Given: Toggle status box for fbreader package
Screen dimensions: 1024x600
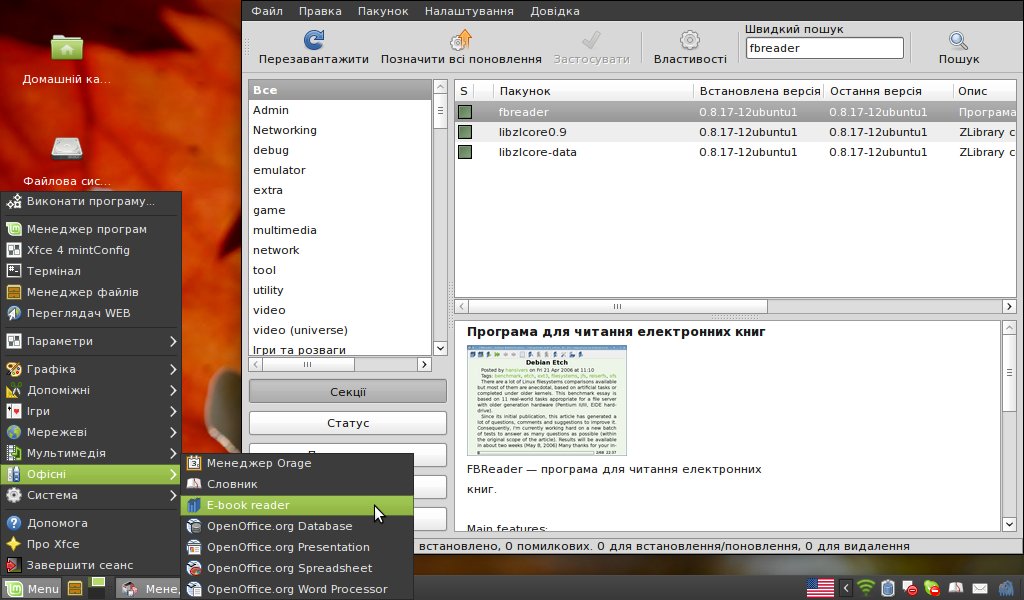Looking at the screenshot, I should click(465, 112).
